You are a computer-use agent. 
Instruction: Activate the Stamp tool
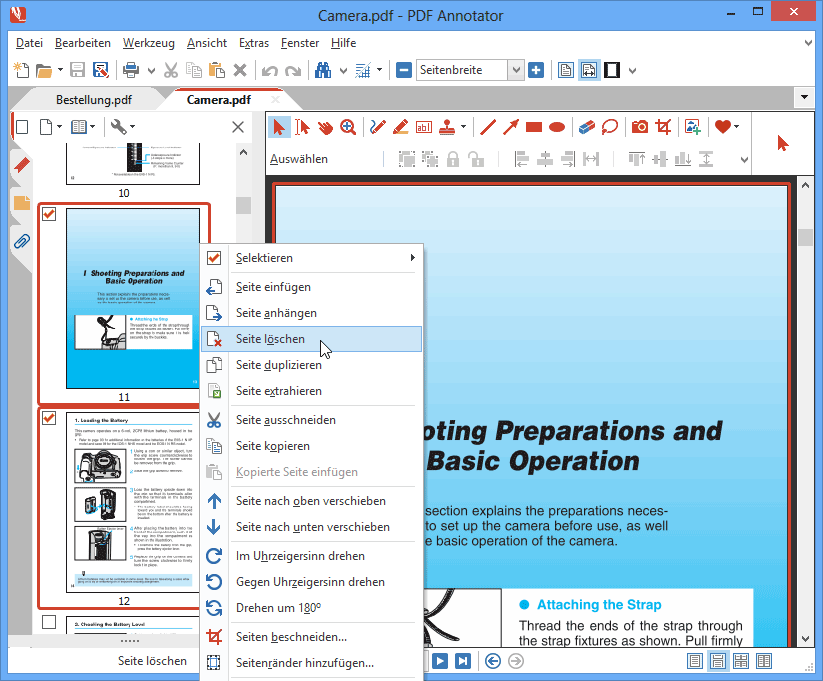(x=448, y=127)
